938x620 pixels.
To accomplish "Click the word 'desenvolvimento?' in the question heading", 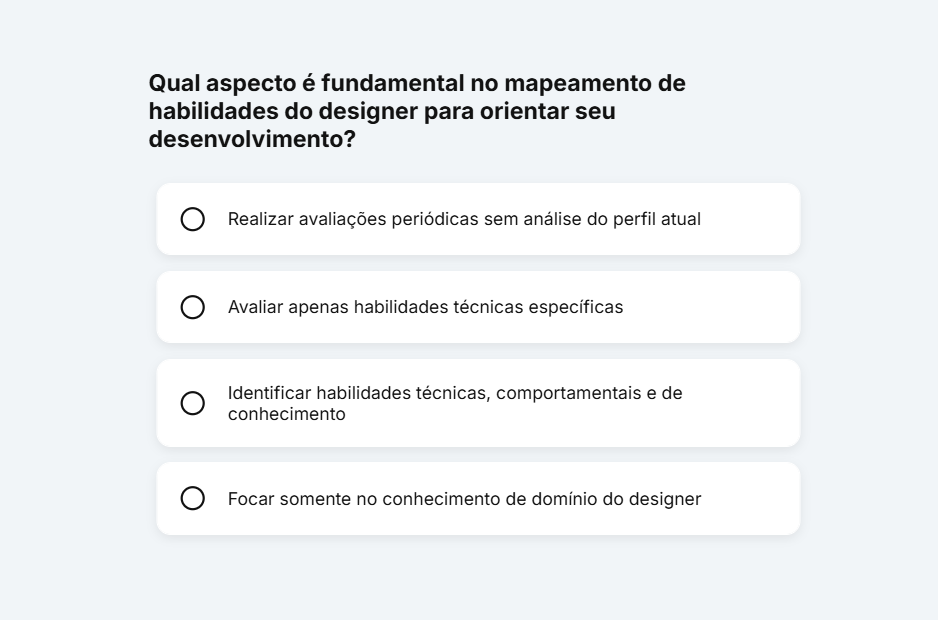I will click(x=252, y=140).
